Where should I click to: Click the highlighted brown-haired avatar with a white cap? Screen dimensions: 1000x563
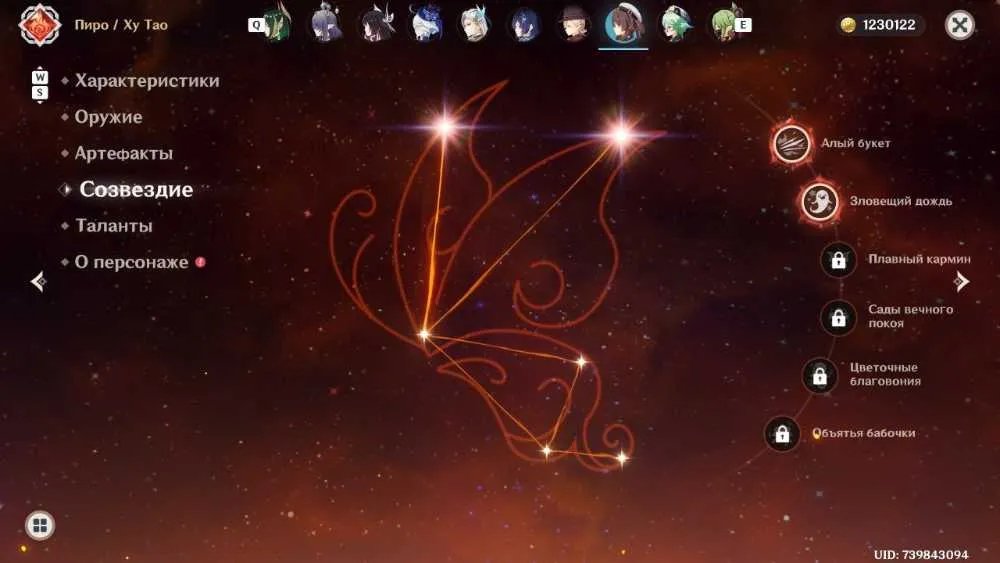(623, 25)
